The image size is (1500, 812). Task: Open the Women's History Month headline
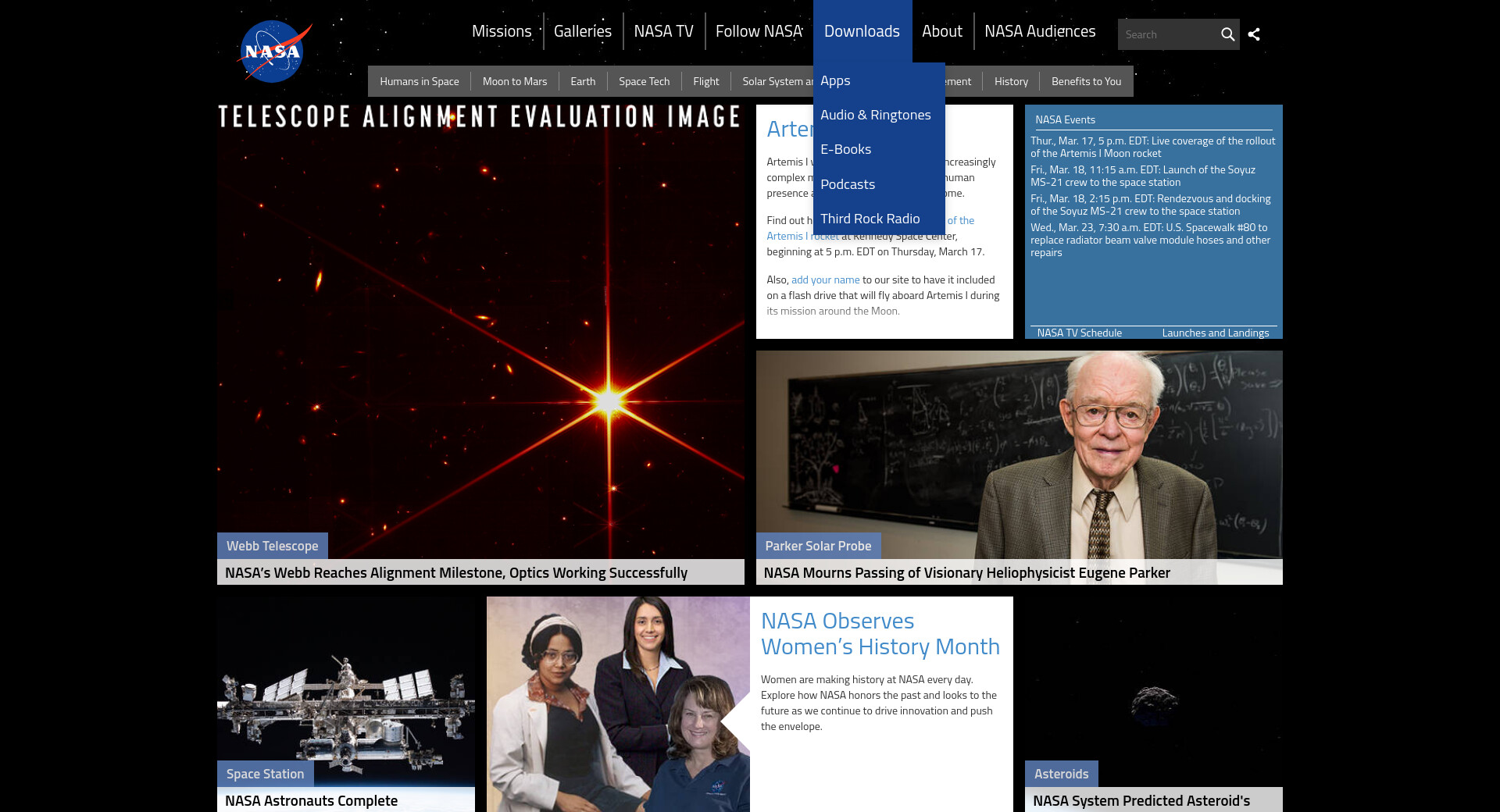click(880, 633)
